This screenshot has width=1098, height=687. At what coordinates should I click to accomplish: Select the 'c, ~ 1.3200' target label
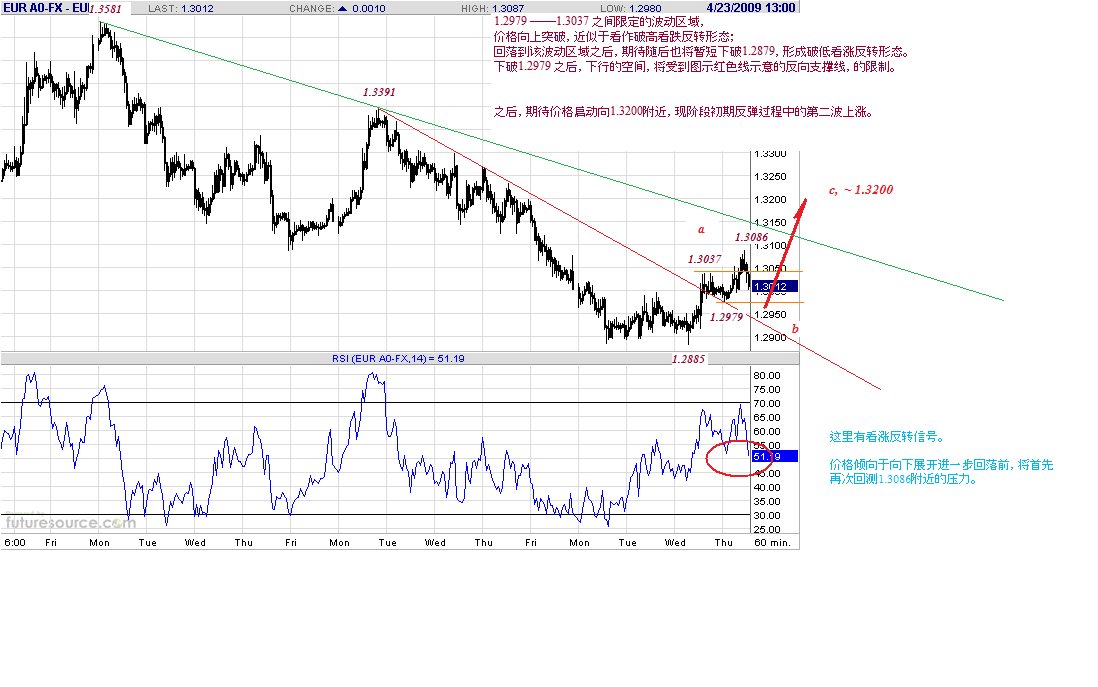tap(861, 190)
